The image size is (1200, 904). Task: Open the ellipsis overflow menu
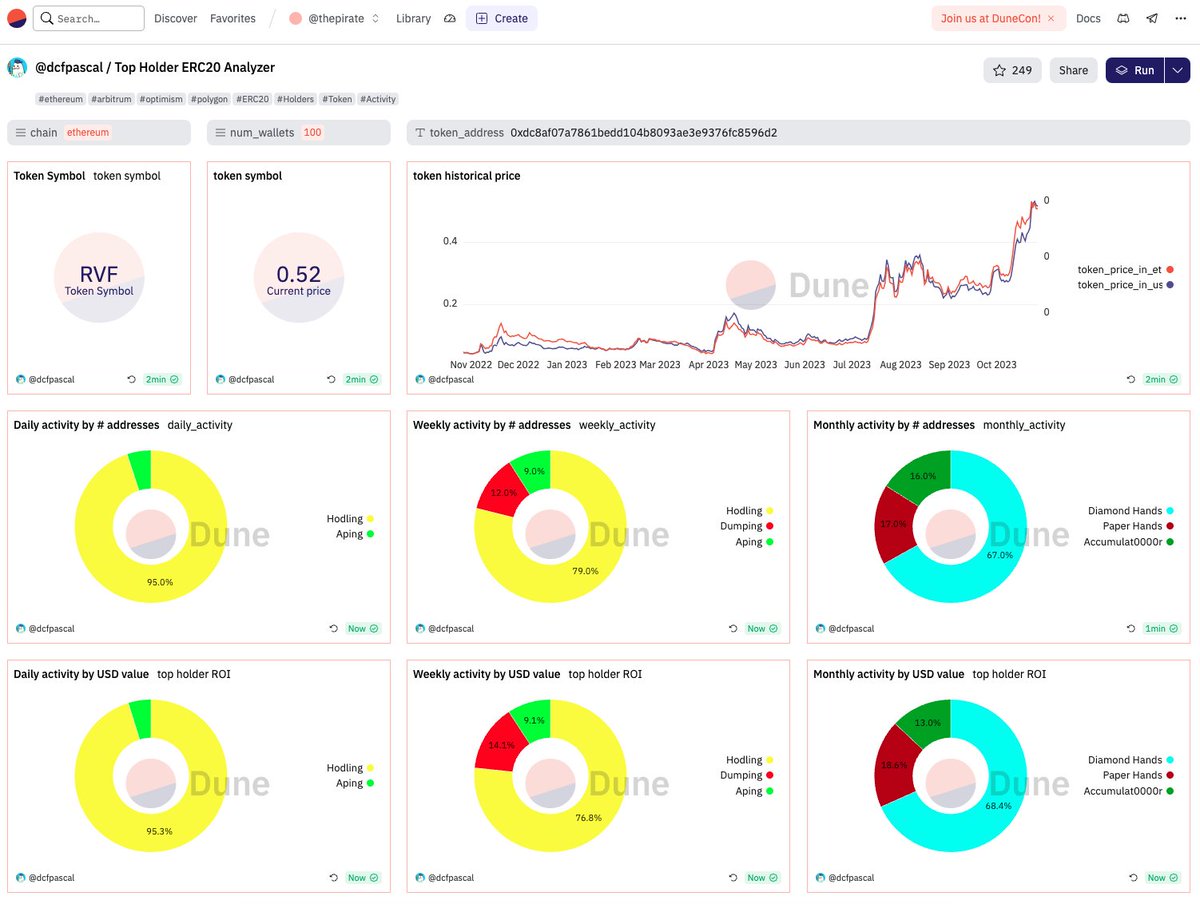[1181, 18]
